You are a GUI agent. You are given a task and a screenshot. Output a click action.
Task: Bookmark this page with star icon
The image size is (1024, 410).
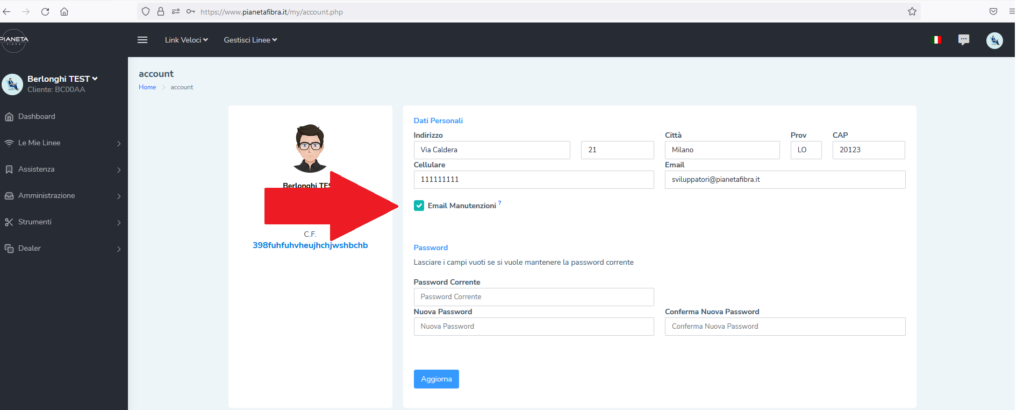912,12
